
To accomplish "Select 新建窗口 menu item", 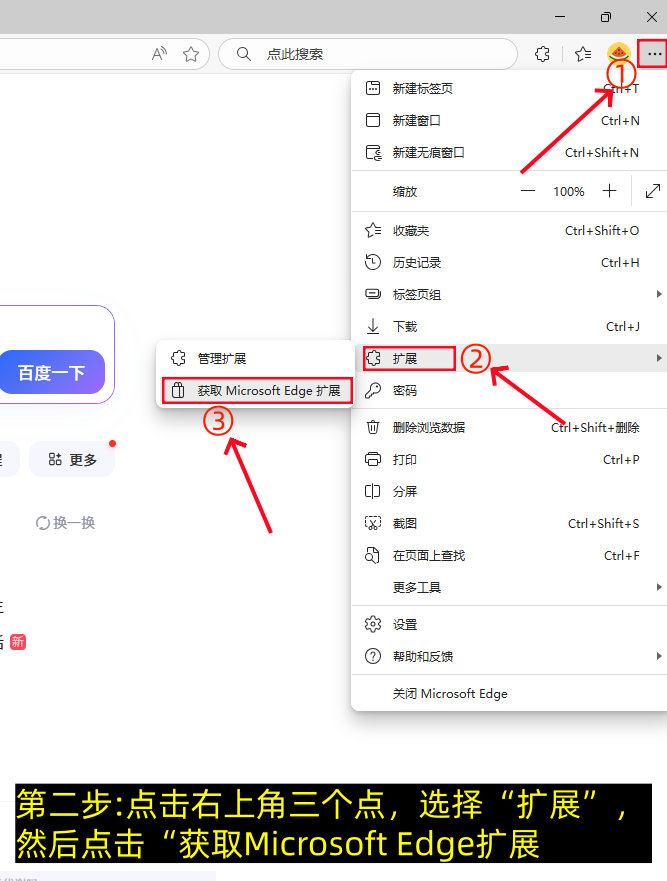I will (509, 120).
